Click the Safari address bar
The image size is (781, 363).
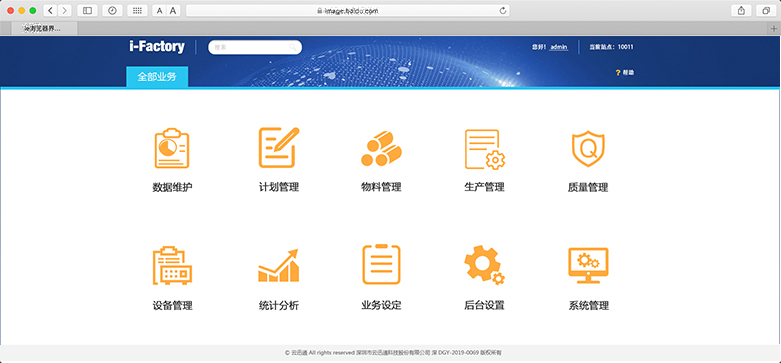(348, 10)
